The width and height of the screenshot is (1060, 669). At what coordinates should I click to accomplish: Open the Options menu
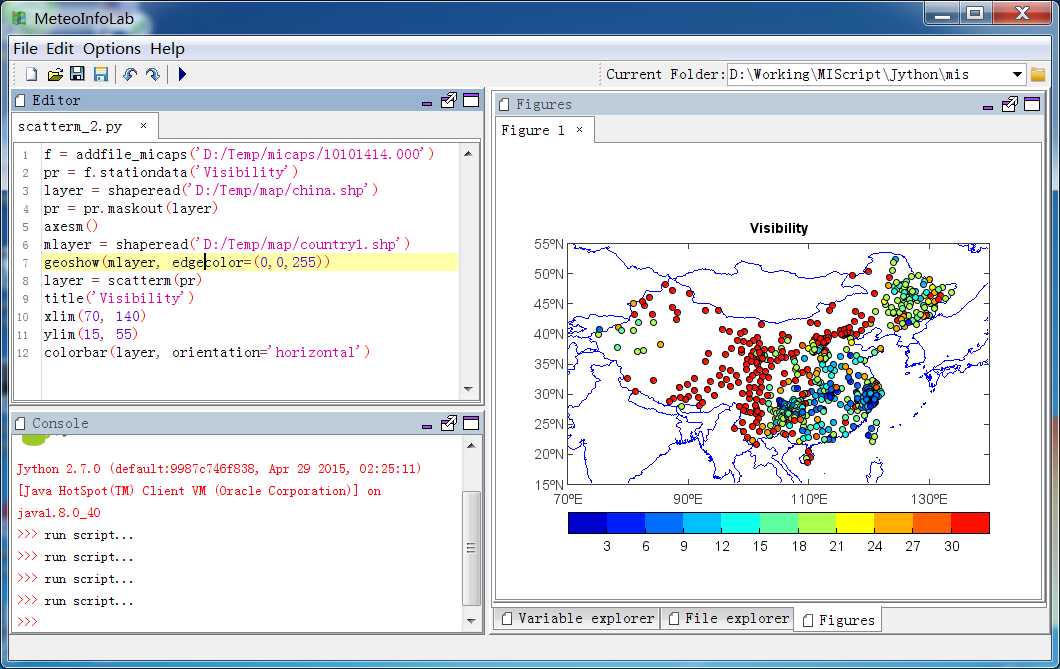pyautogui.click(x=112, y=49)
